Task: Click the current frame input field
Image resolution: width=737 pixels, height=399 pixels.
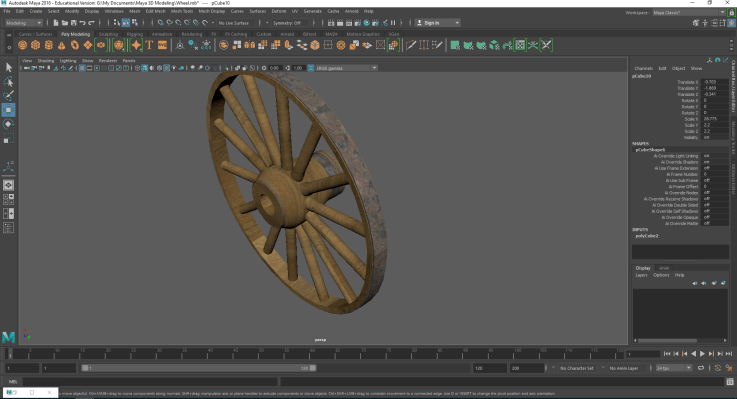Action: coord(643,354)
